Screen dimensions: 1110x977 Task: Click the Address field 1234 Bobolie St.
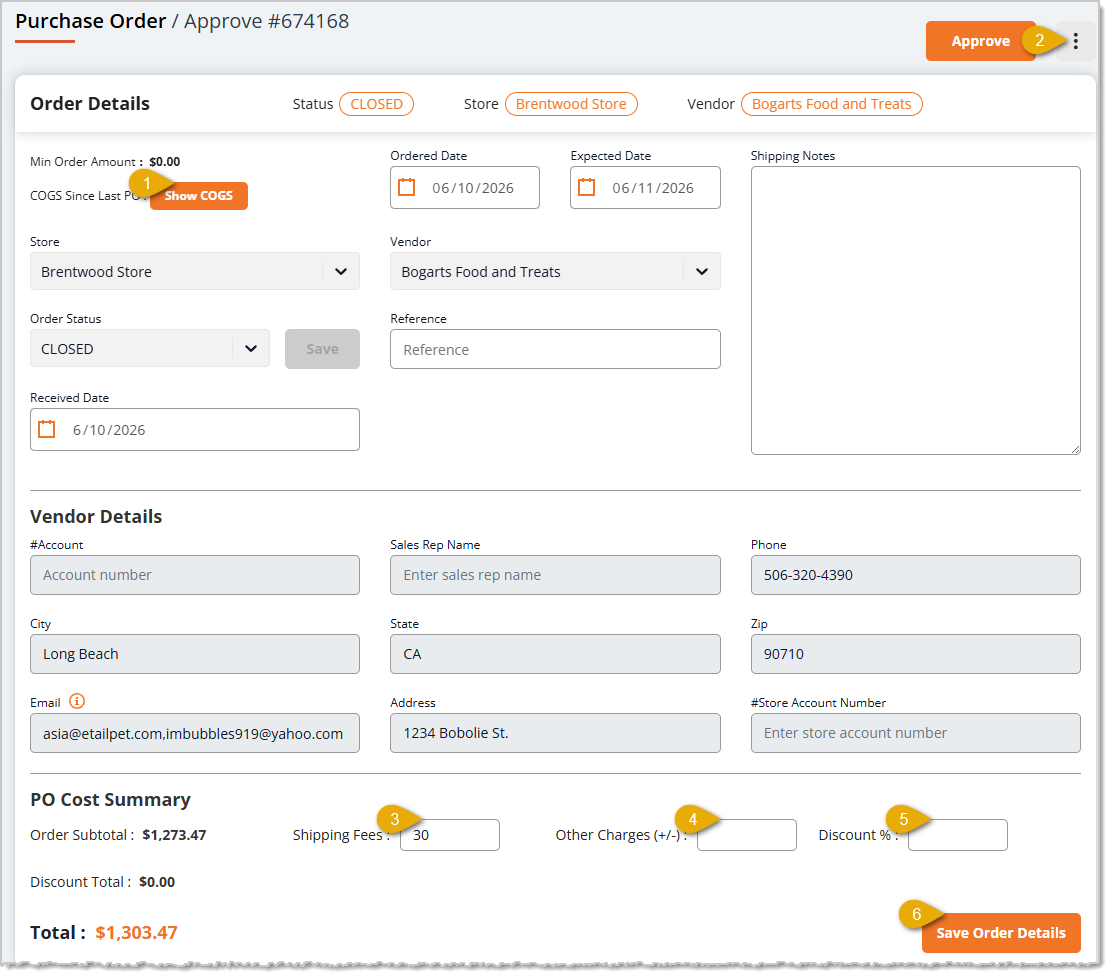click(555, 733)
